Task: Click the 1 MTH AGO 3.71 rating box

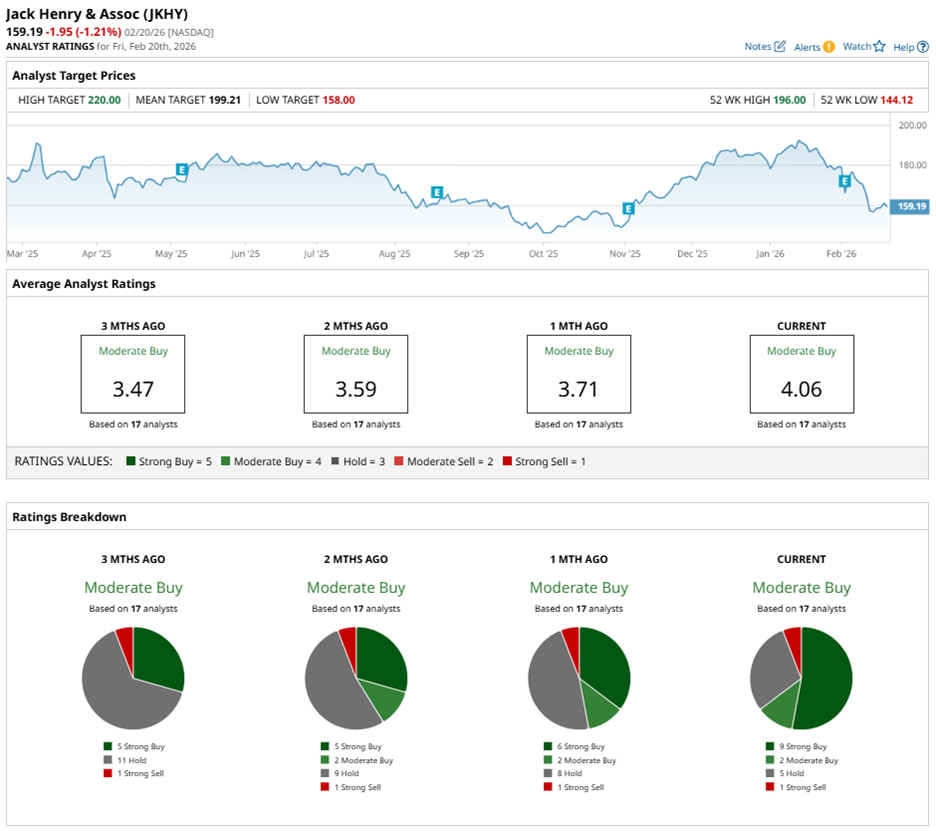Action: [578, 374]
